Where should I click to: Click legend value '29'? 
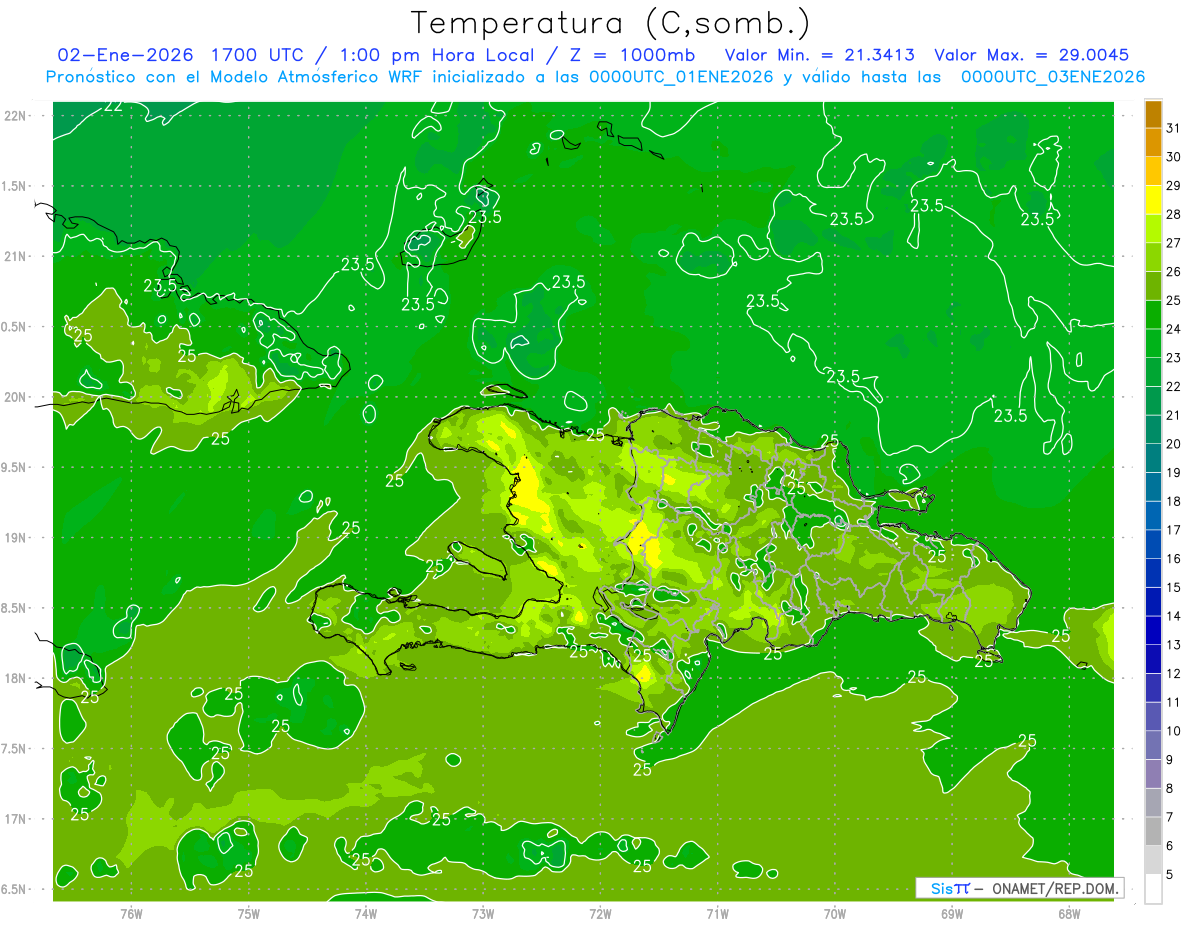pos(1173,185)
